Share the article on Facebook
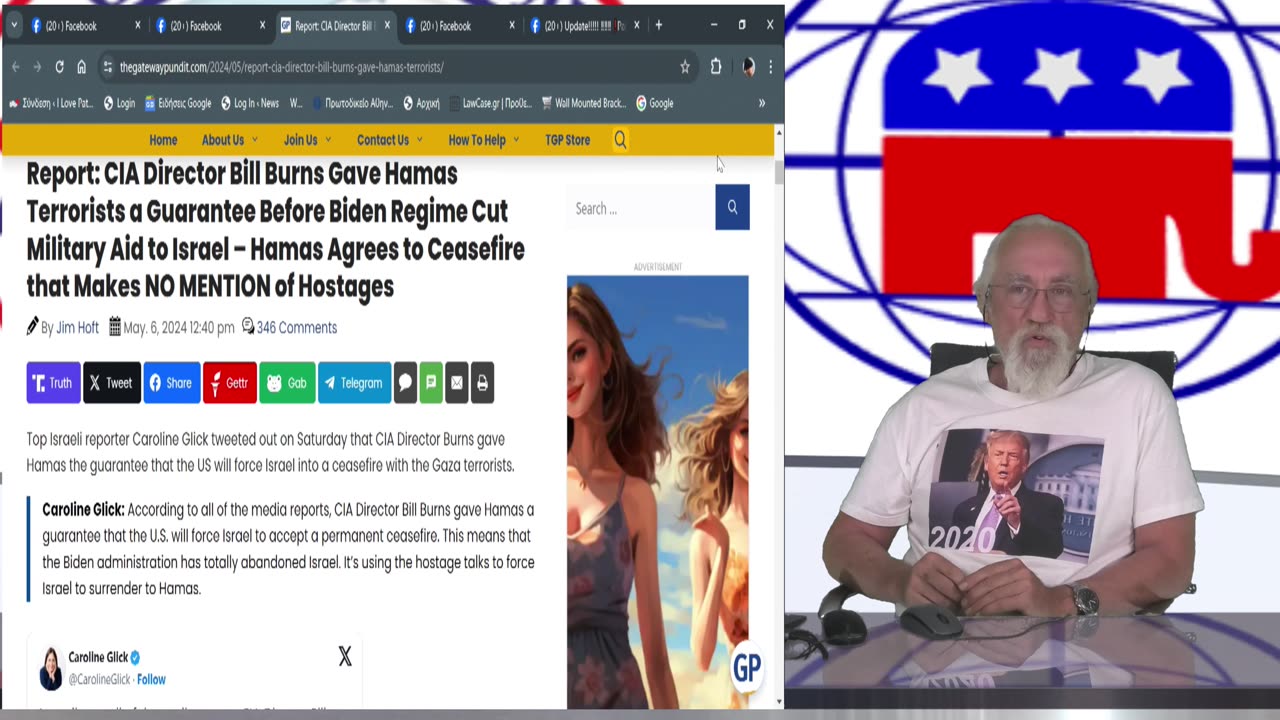 point(171,383)
